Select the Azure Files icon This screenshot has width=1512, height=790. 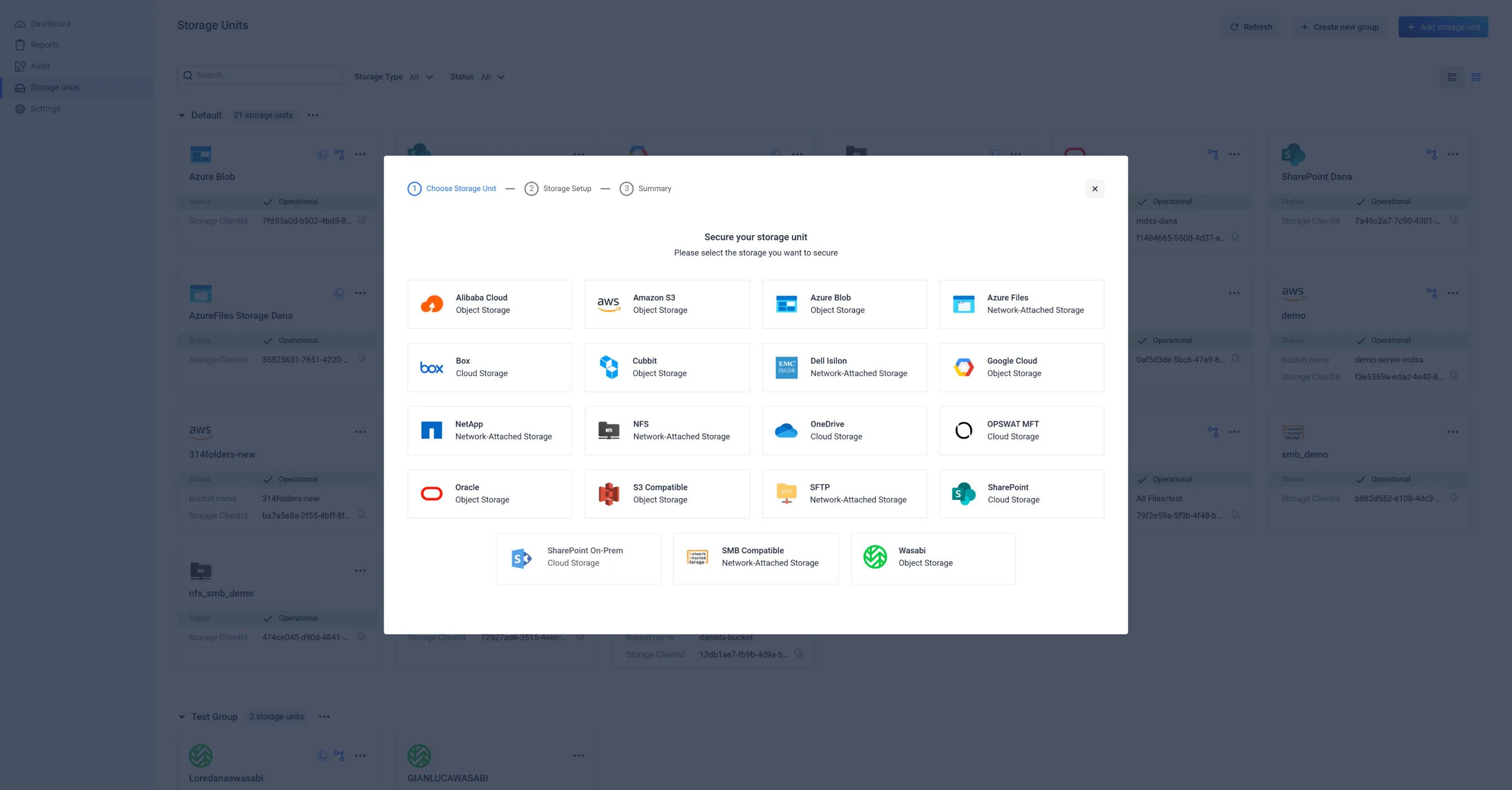(964, 304)
